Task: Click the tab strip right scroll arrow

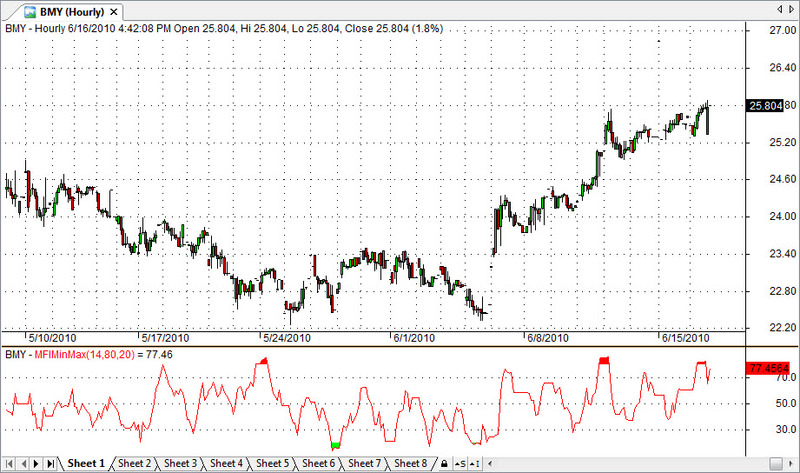Action: point(791,9)
